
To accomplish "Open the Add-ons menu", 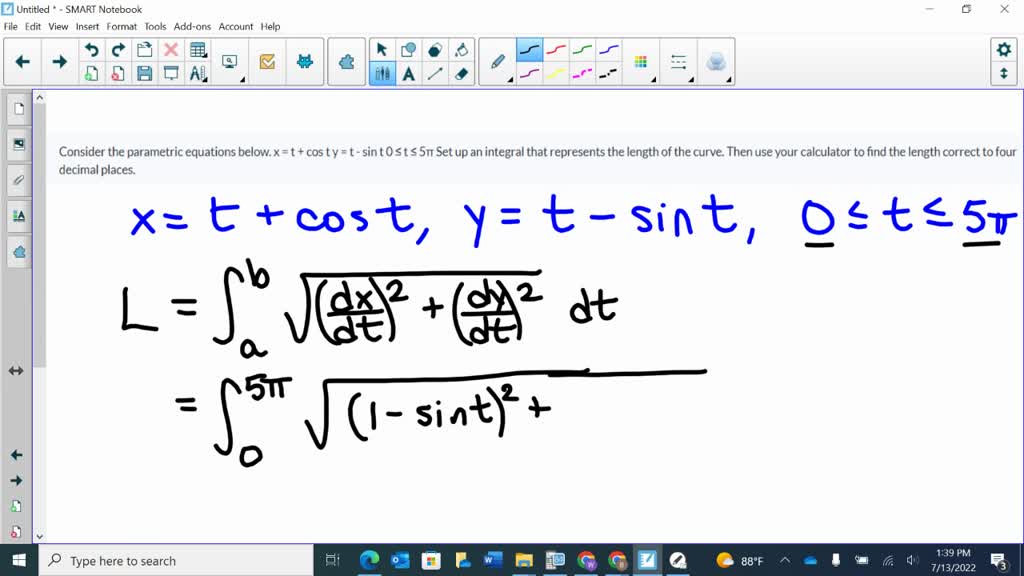I will (x=192, y=26).
